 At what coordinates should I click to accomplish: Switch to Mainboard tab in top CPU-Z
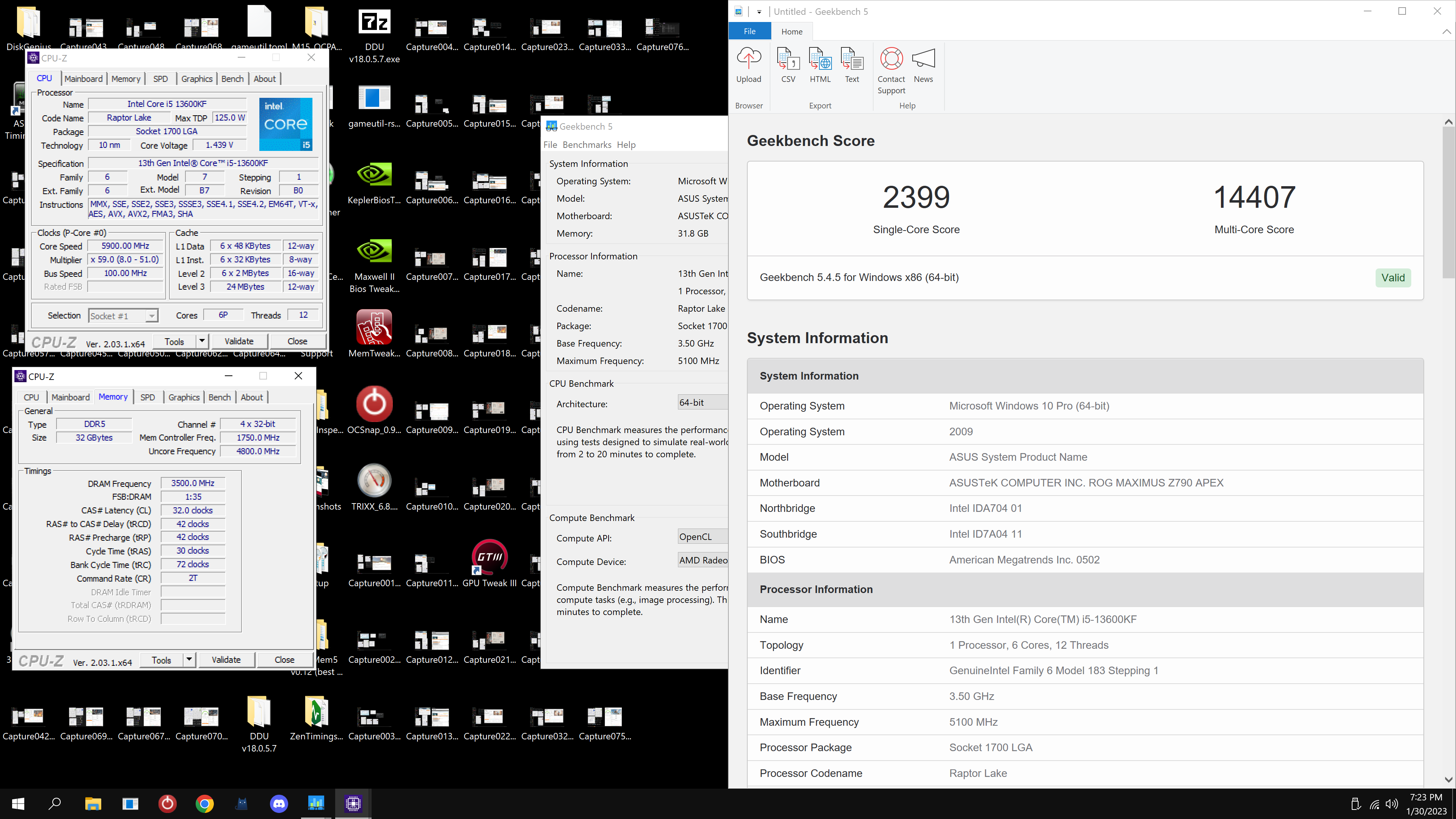coord(84,78)
